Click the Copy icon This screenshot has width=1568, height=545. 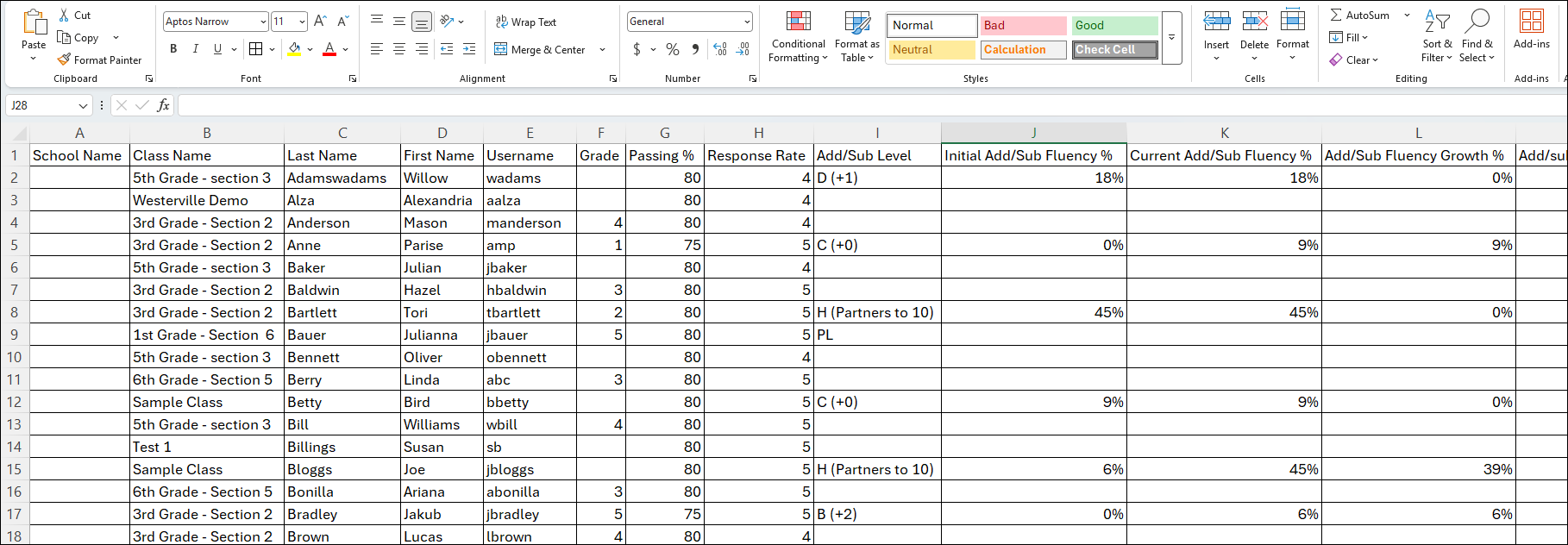pos(64,37)
